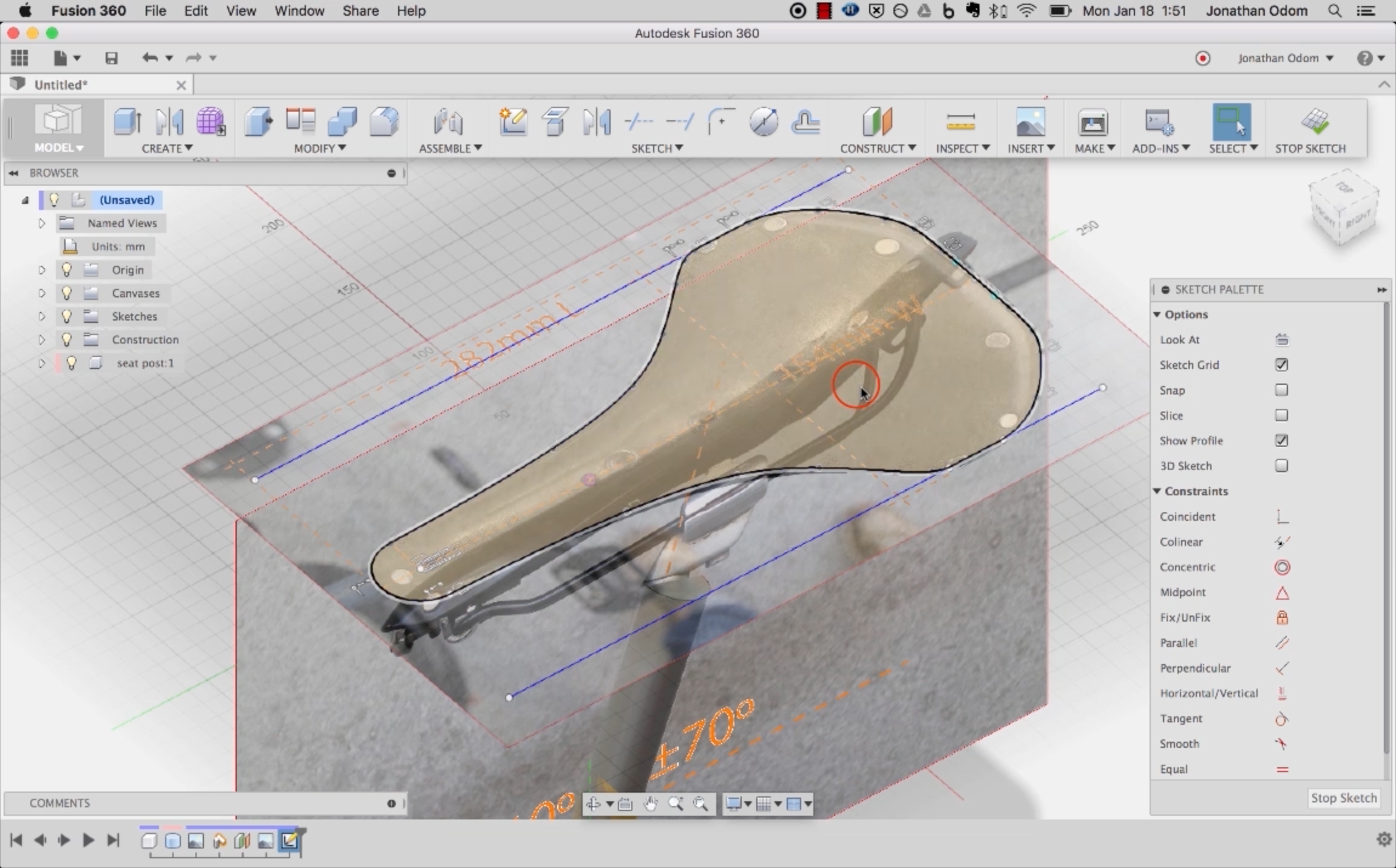Viewport: 1396px width, 868px height.
Task: Enable the Snap checkbox
Action: [1281, 390]
